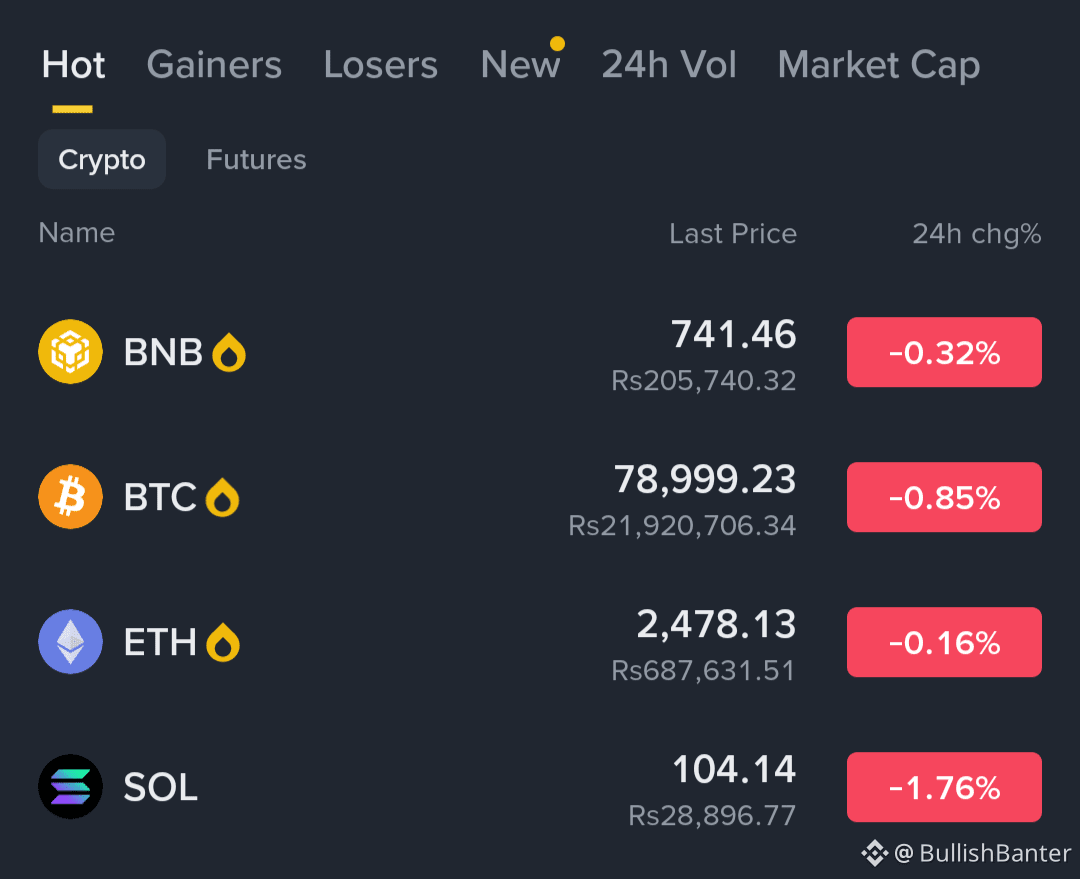Open the Market Cap tab

pos(879,66)
